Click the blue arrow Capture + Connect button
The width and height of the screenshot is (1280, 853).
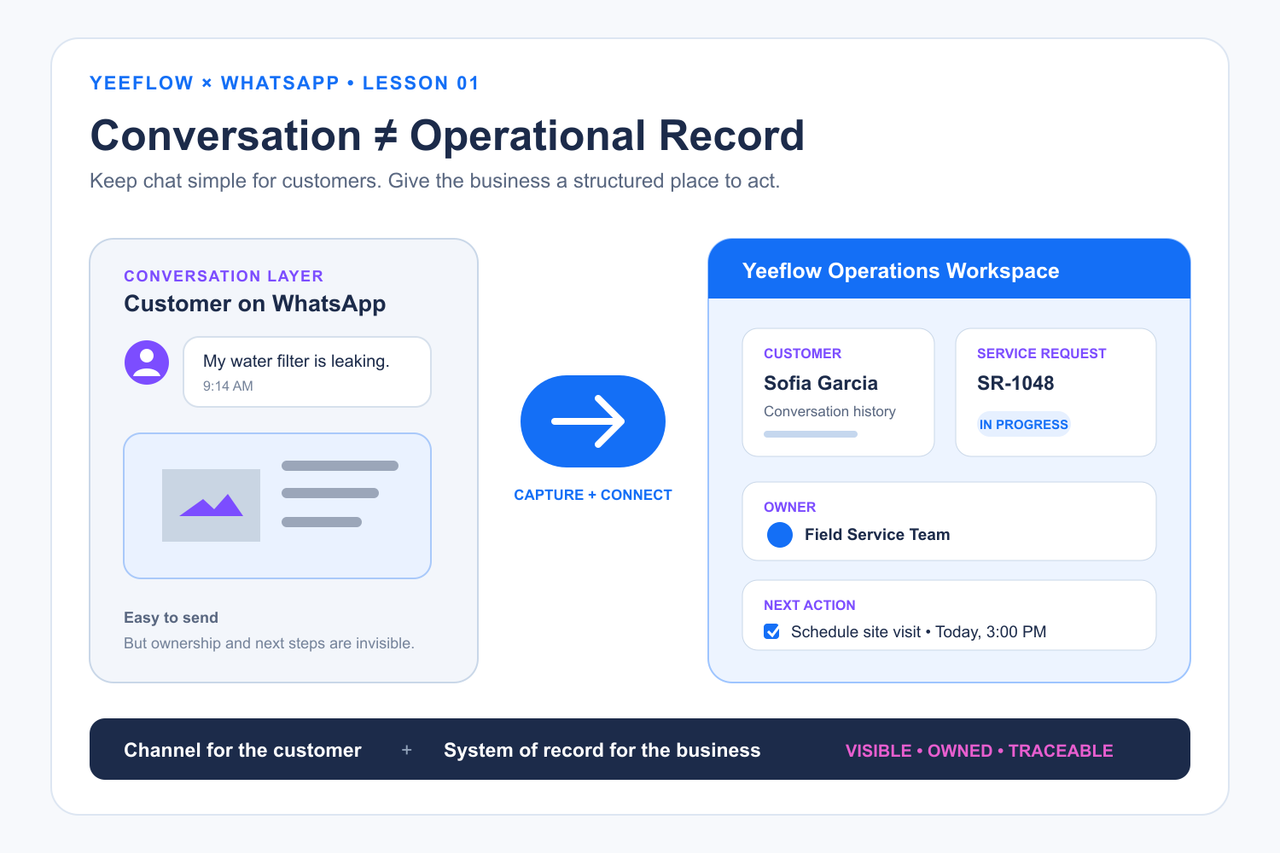pyautogui.click(x=593, y=421)
